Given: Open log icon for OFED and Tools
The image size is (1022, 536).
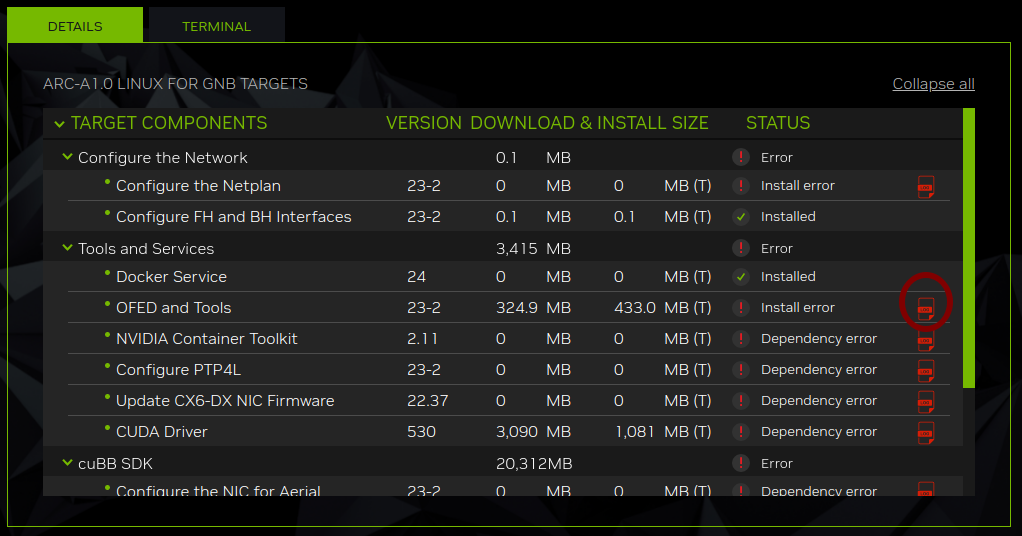Looking at the screenshot, I should coord(926,309).
